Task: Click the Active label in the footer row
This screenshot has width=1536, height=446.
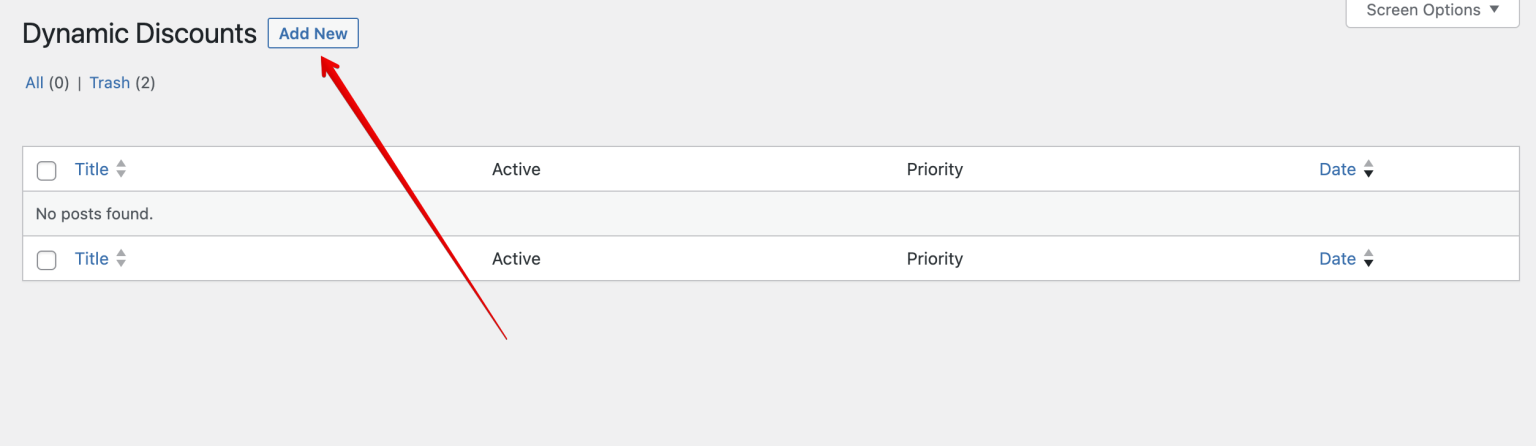Action: [x=516, y=258]
